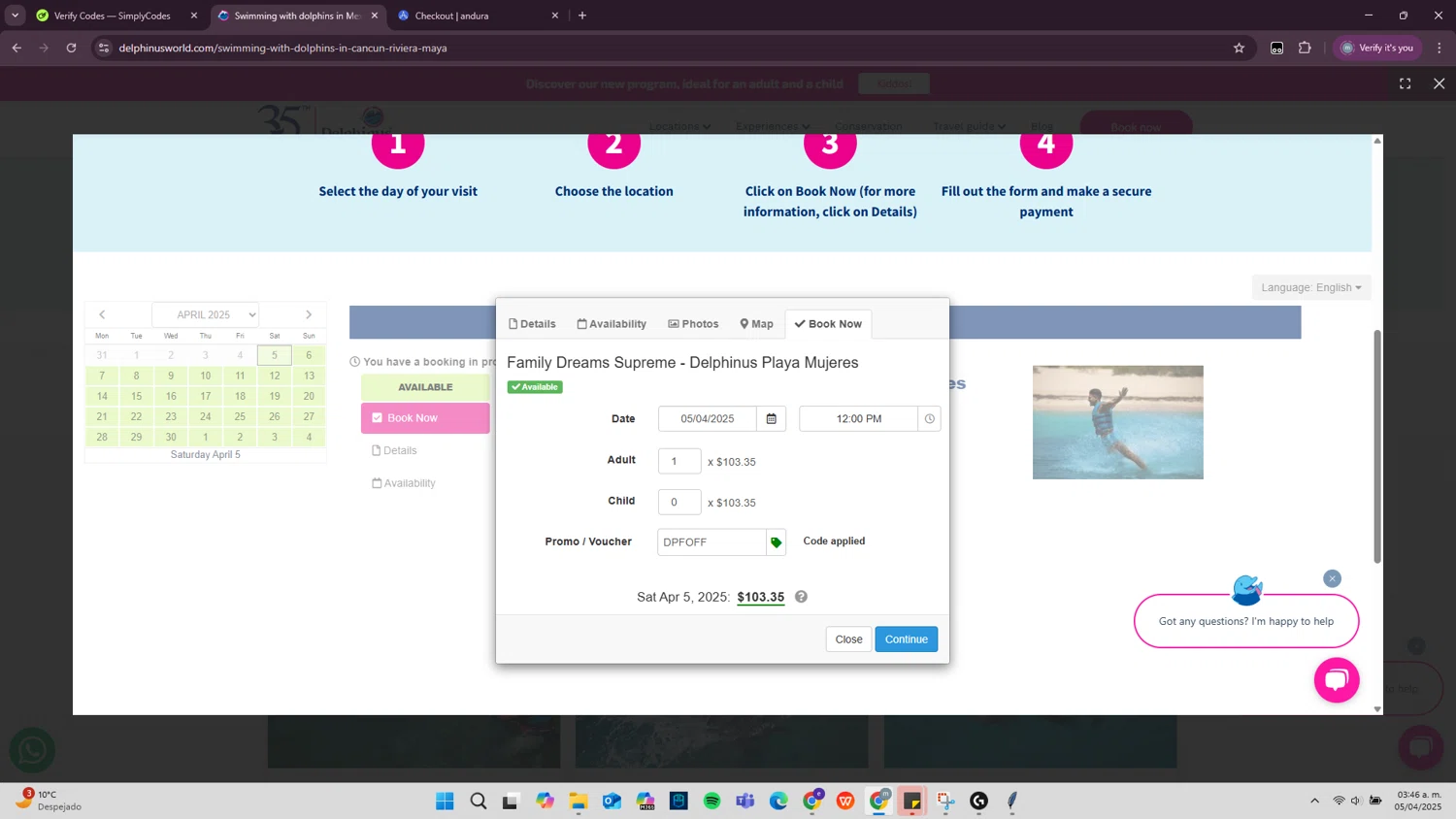
Task: Click the Promo / Voucher code field
Action: (x=711, y=542)
